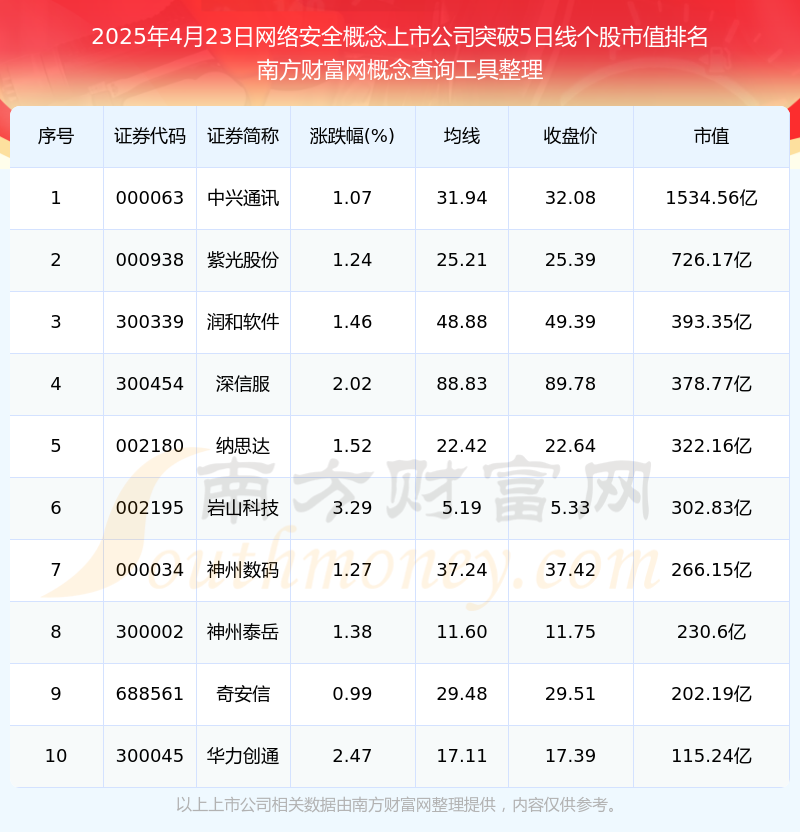Screen dimensions: 800x832
Task: Select stock name 润和软件
Action: (243, 322)
